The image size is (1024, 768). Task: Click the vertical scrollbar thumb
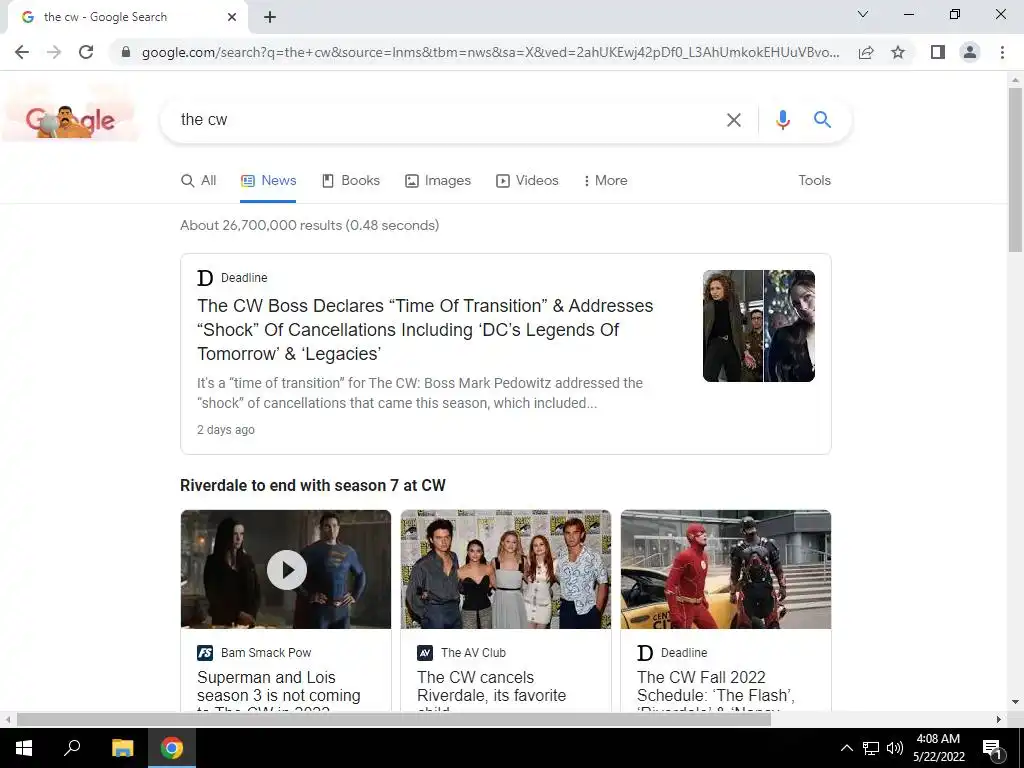(x=1015, y=169)
